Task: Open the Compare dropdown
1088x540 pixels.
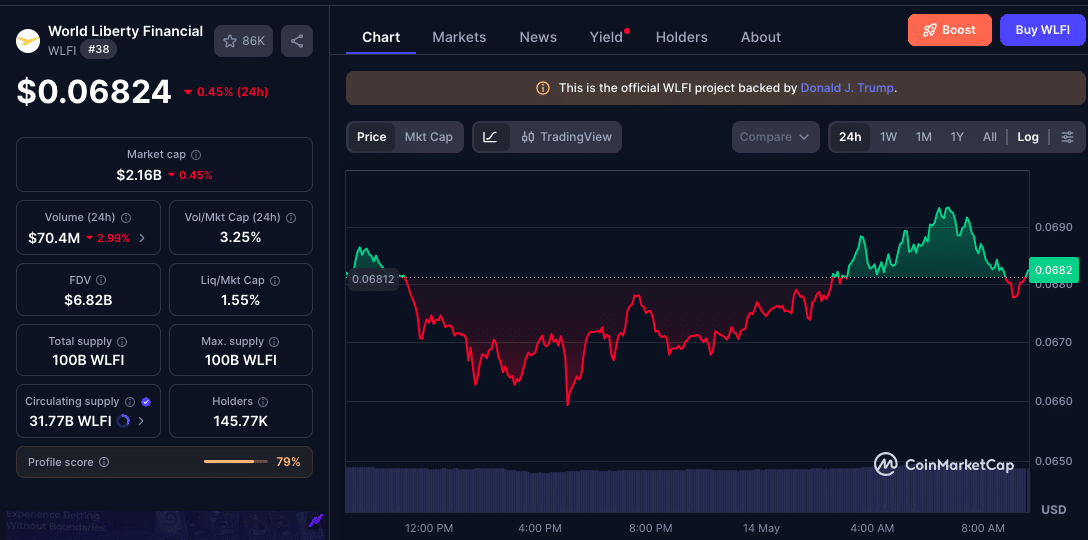Action: 775,137
